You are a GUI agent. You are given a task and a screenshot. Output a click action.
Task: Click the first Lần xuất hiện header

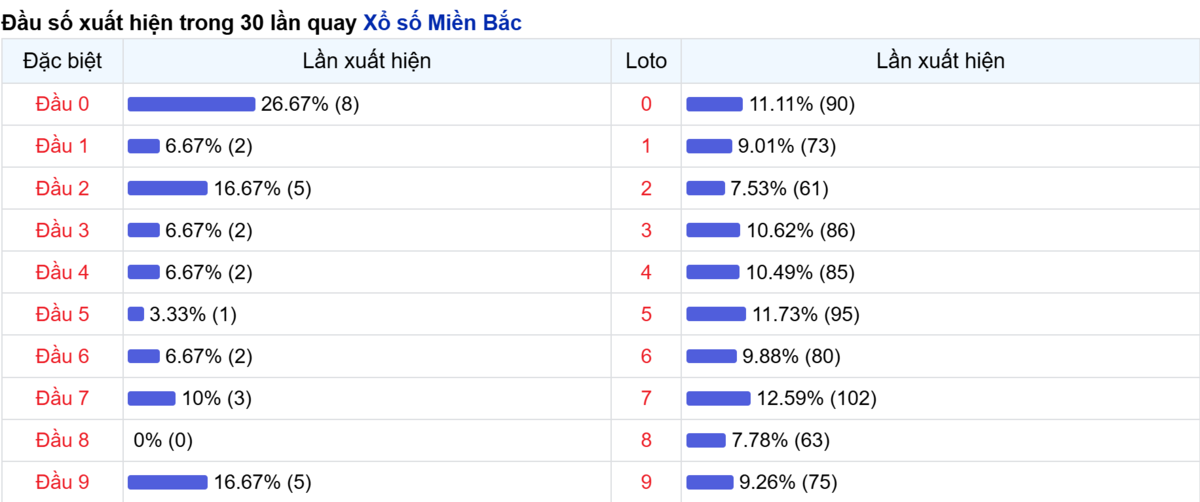point(367,61)
